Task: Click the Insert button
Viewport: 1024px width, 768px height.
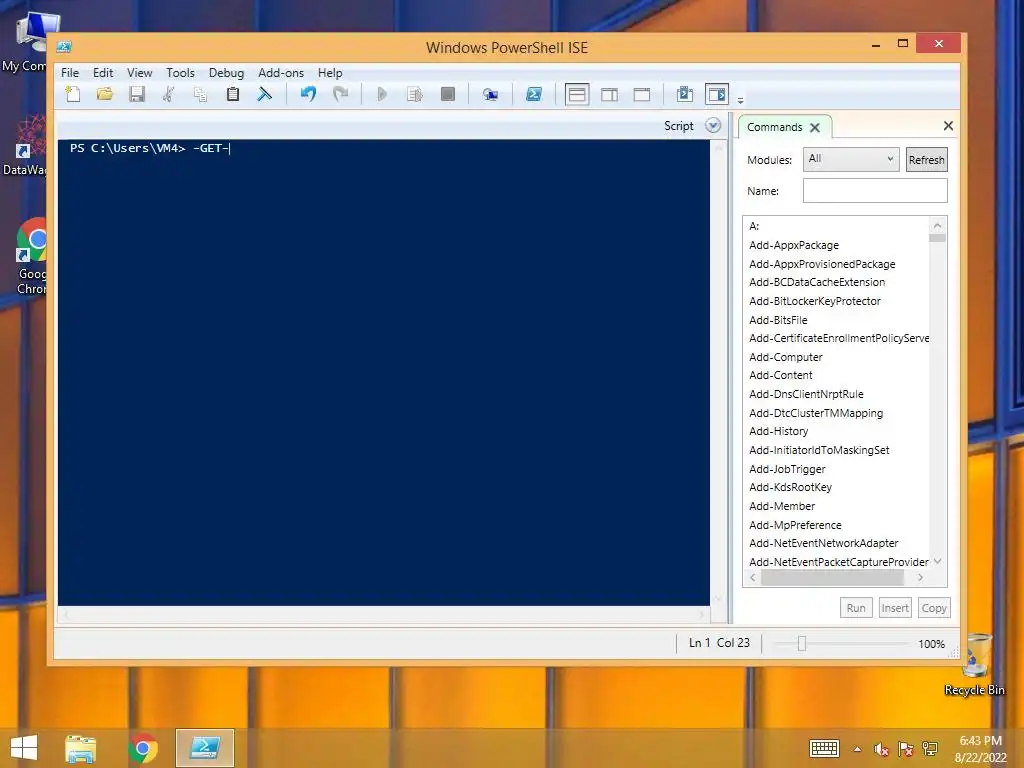Action: coord(895,608)
